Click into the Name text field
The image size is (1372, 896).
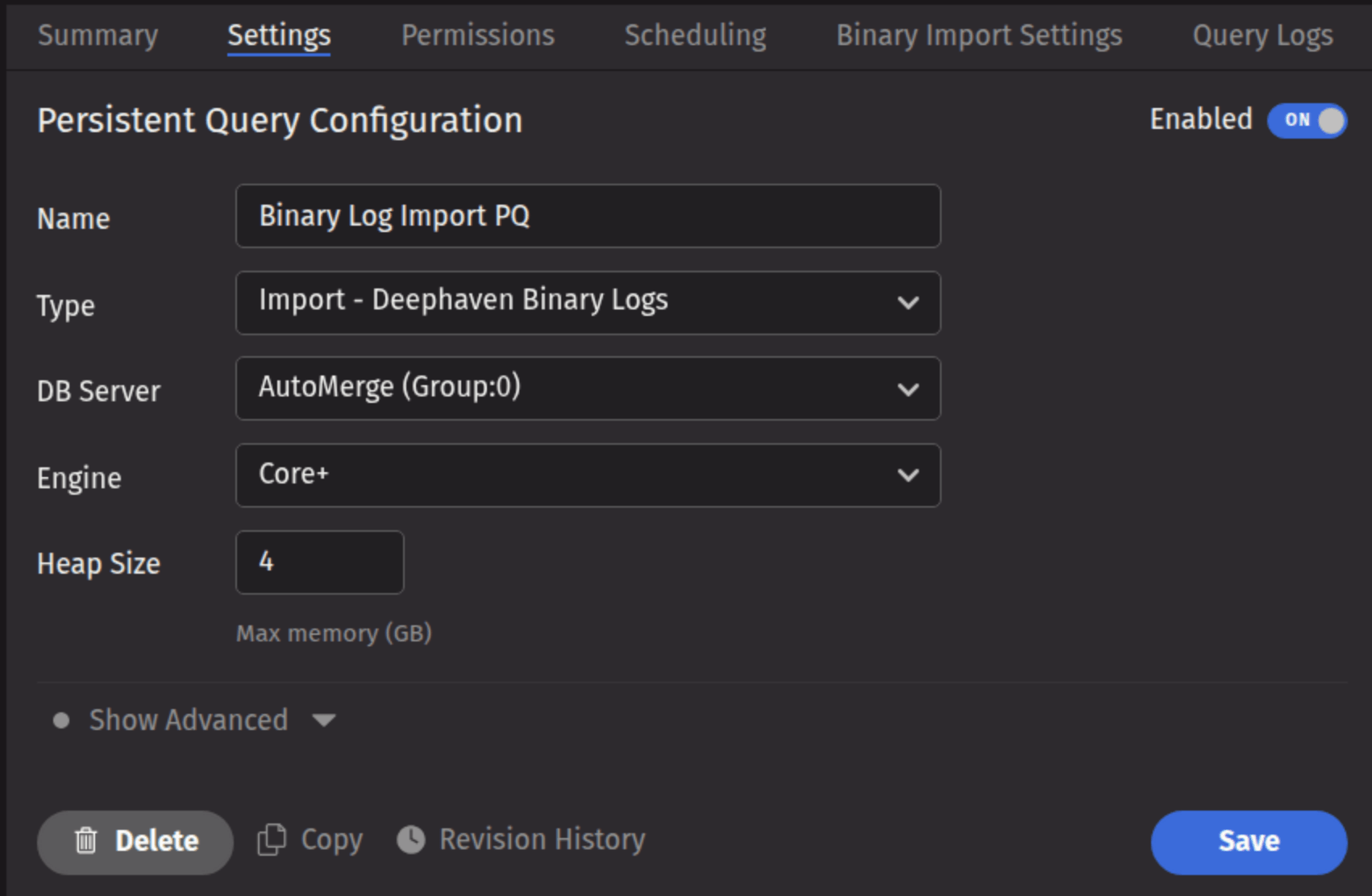pyautogui.click(x=588, y=216)
